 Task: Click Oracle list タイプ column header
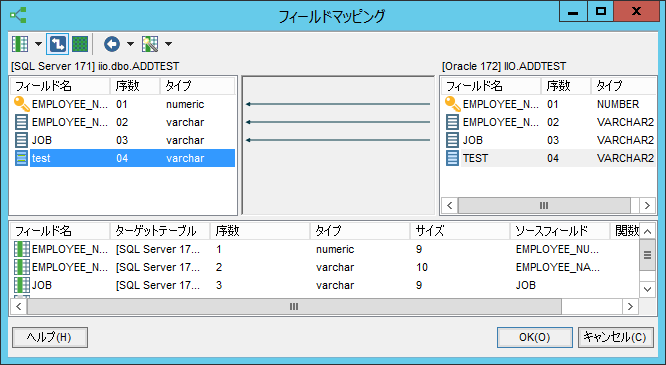(x=624, y=86)
